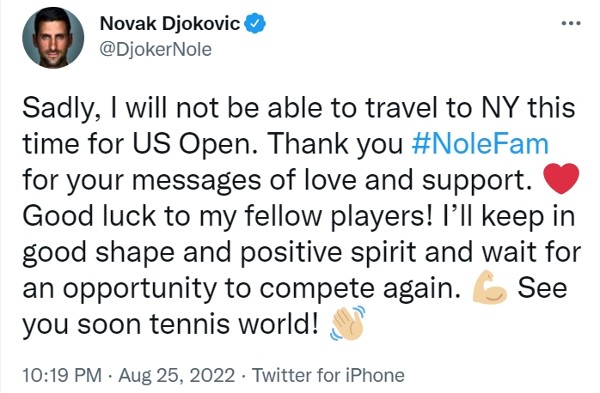
Task: Open the 10:19 PM timestamp link
Action: click(62, 375)
